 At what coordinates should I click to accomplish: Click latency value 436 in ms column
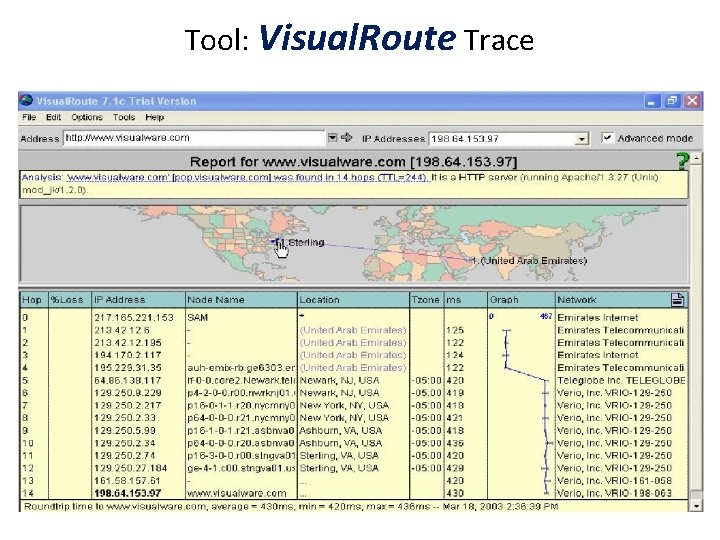click(x=455, y=443)
